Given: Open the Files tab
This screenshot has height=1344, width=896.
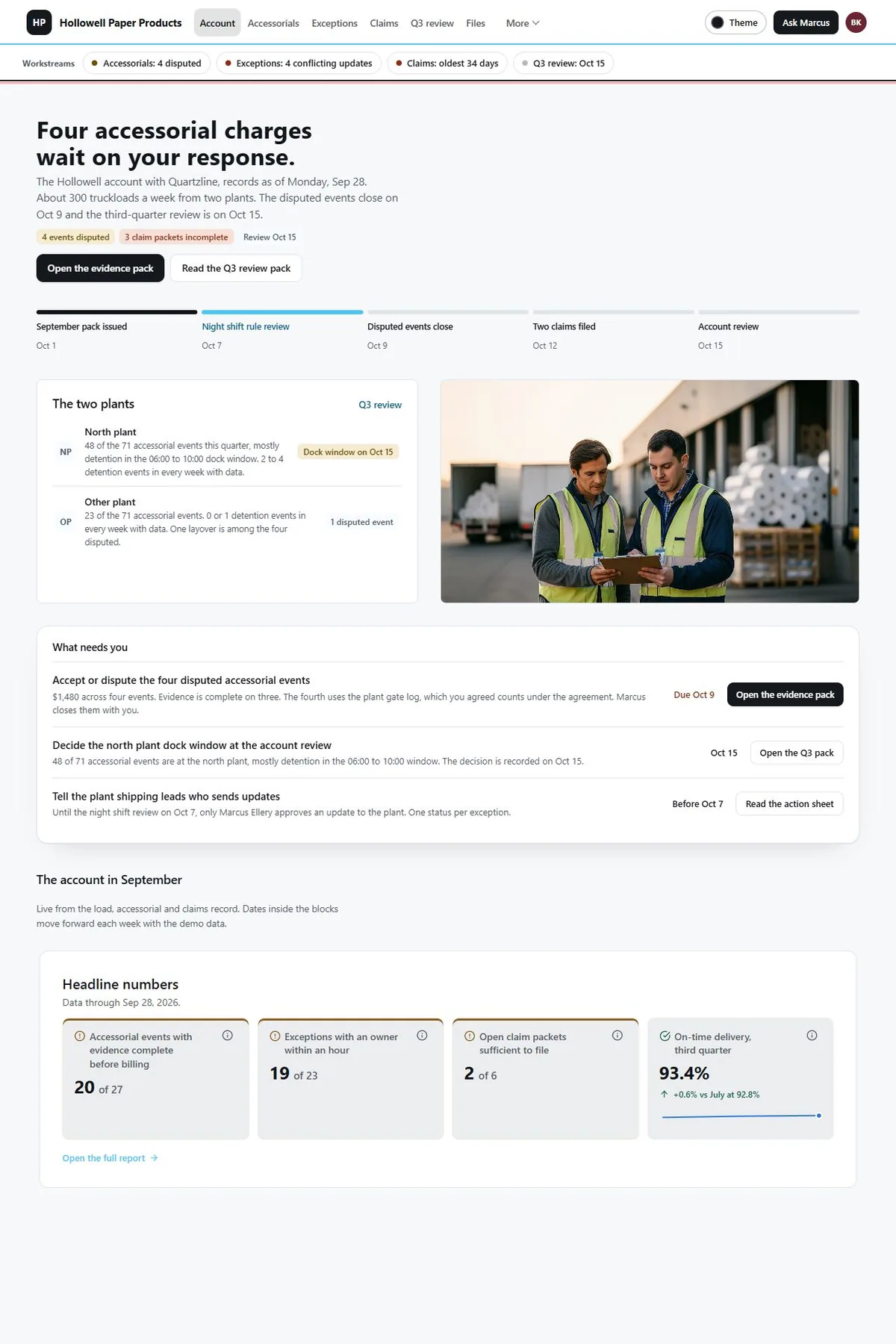Looking at the screenshot, I should 476,23.
